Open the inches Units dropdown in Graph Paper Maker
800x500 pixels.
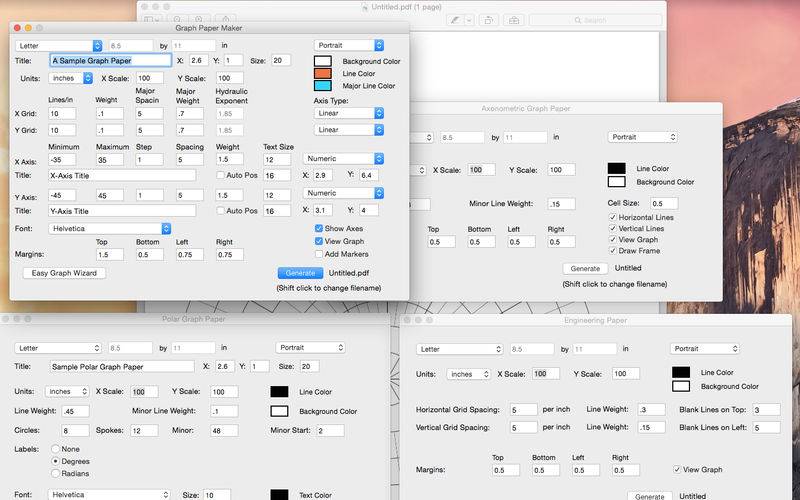click(70, 78)
